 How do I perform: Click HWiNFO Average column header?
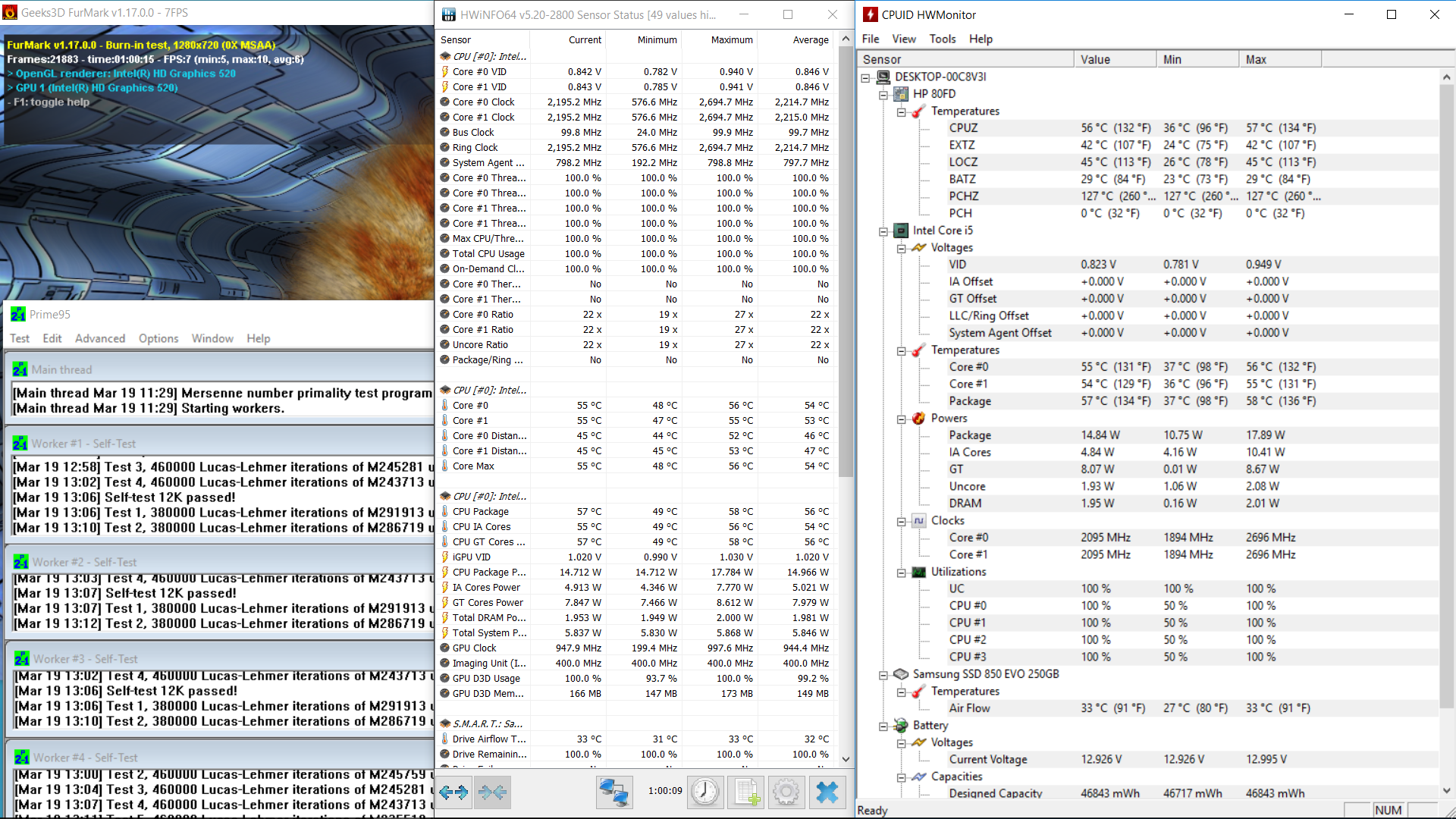point(795,39)
